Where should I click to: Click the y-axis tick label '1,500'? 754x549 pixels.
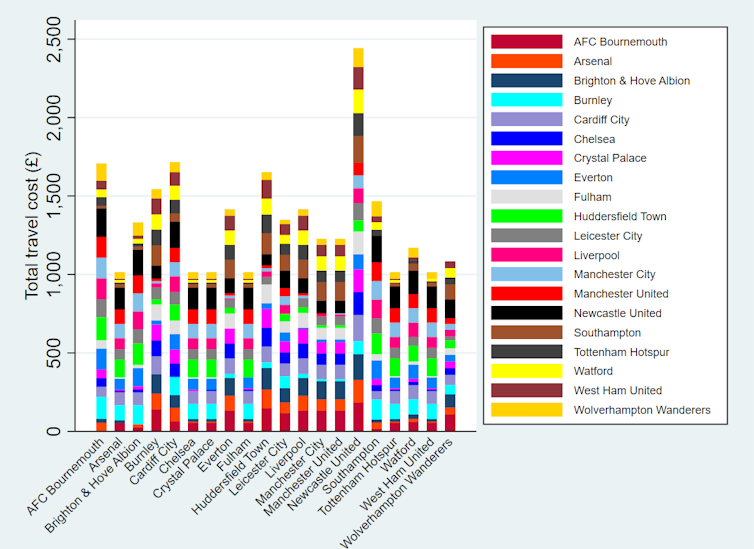click(x=53, y=196)
